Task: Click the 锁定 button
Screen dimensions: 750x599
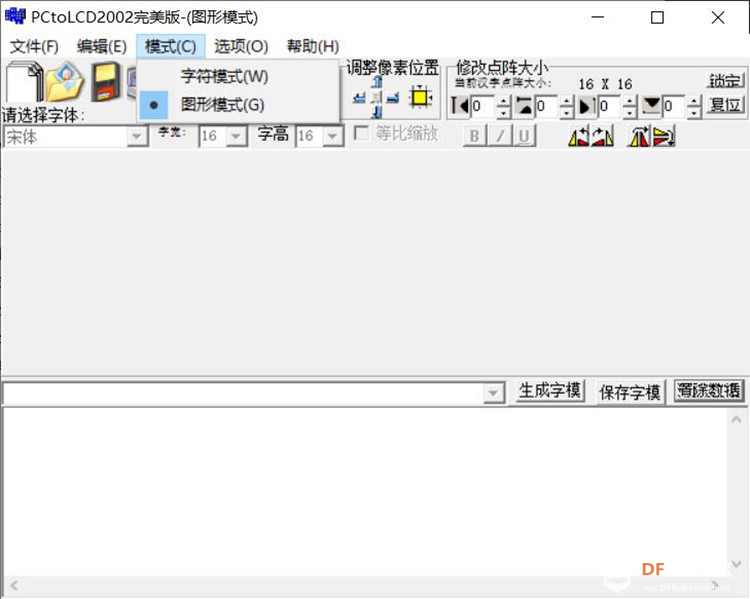Action: (x=725, y=80)
